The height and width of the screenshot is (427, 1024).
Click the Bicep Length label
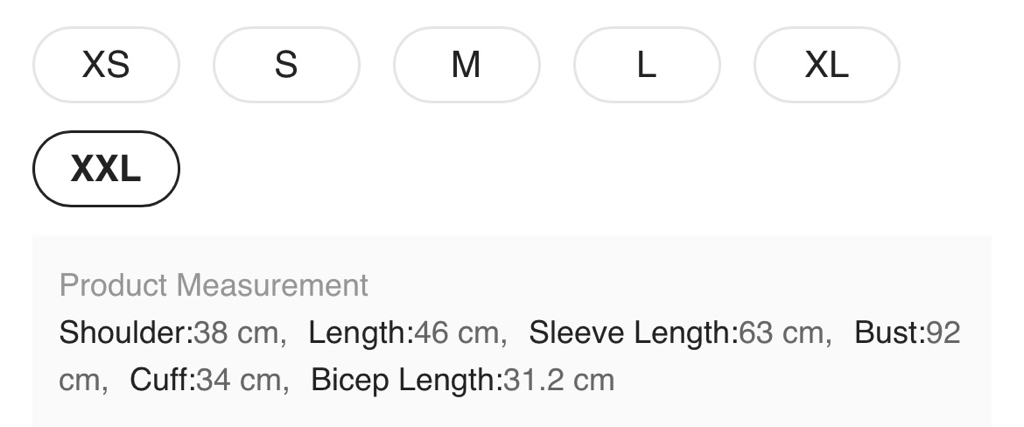[x=404, y=380]
